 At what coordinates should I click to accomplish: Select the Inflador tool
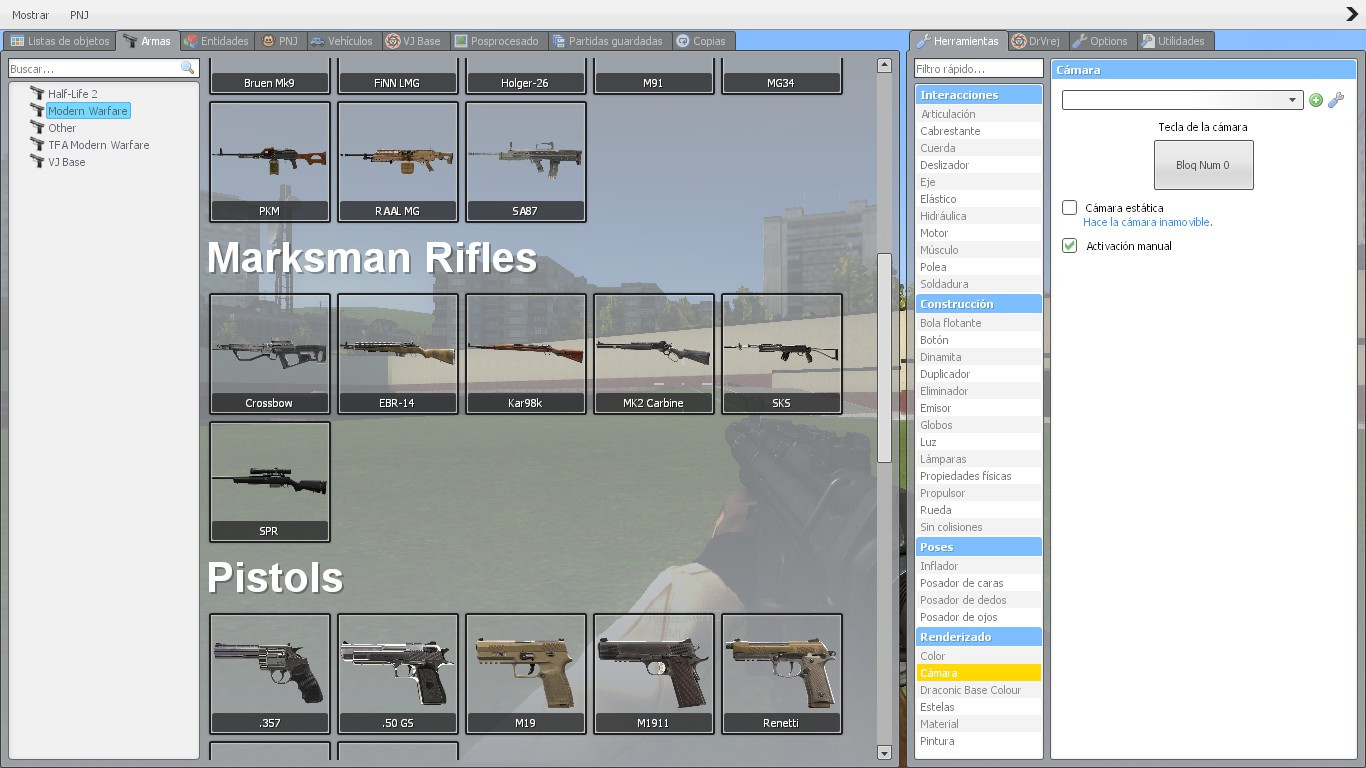(979, 566)
